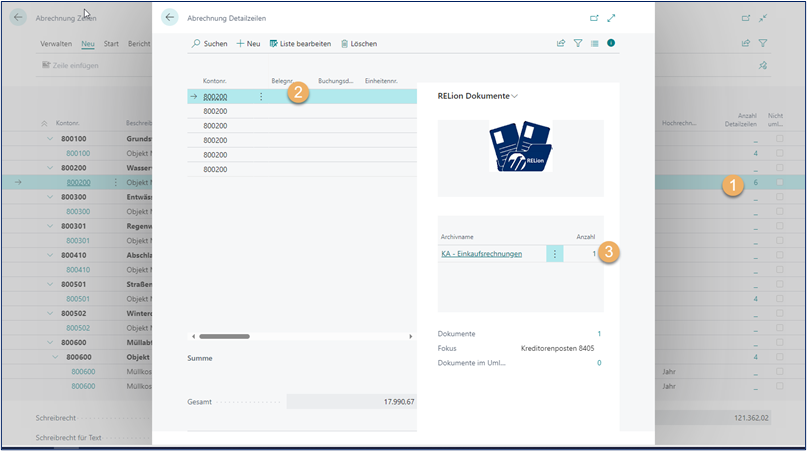Viewport: 807px width, 451px height.
Task: Tick the 'Nicht uml...' checkbox in the first row
Action: [780, 139]
